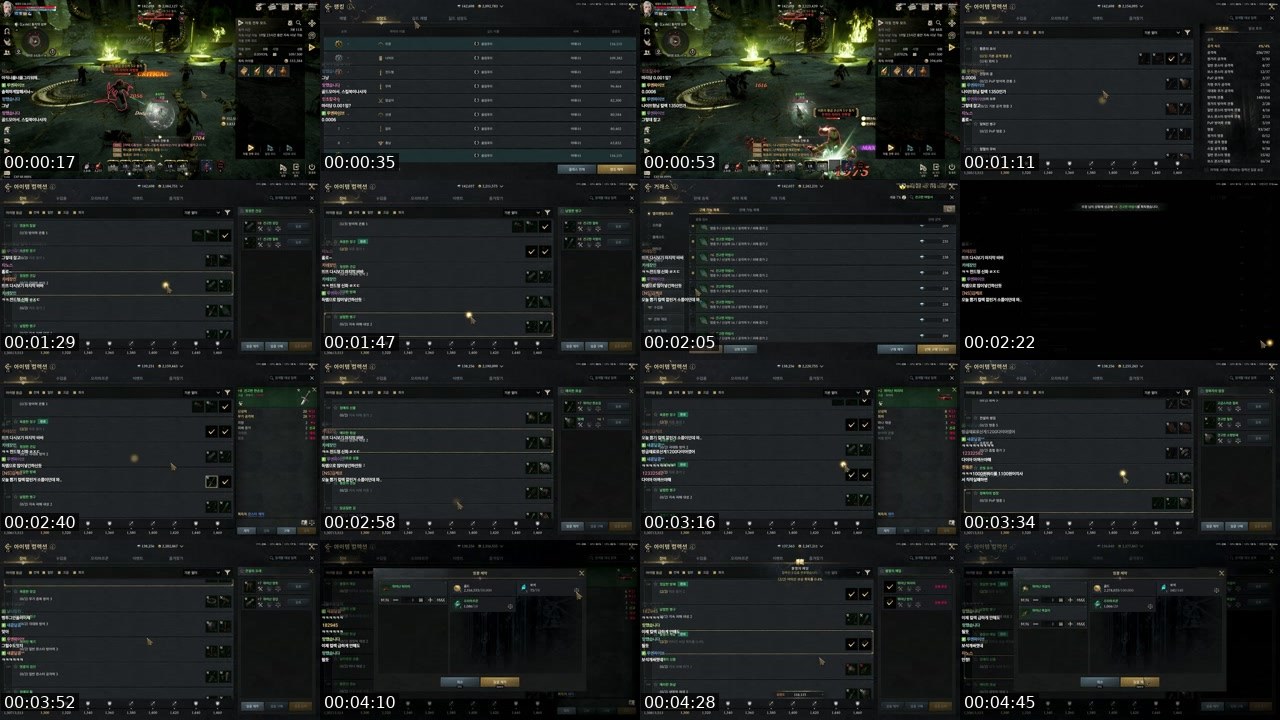Click the back arrow beside 아이템 컬렉션 at 00:01:29
The width and height of the screenshot is (1280, 720).
pos(7,187)
